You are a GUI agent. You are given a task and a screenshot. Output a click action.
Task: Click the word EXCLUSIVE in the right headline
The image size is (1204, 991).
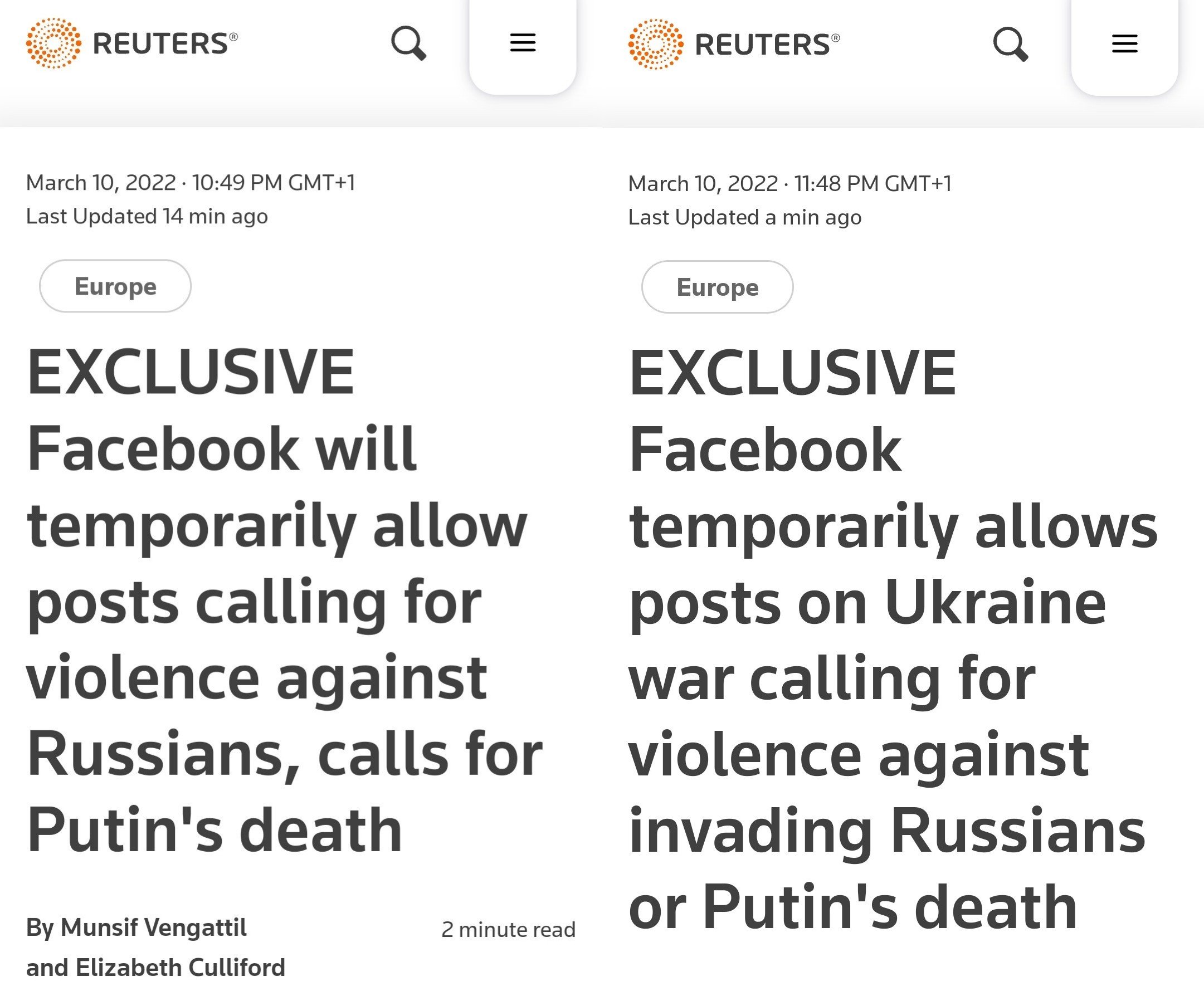pyautogui.click(x=792, y=373)
